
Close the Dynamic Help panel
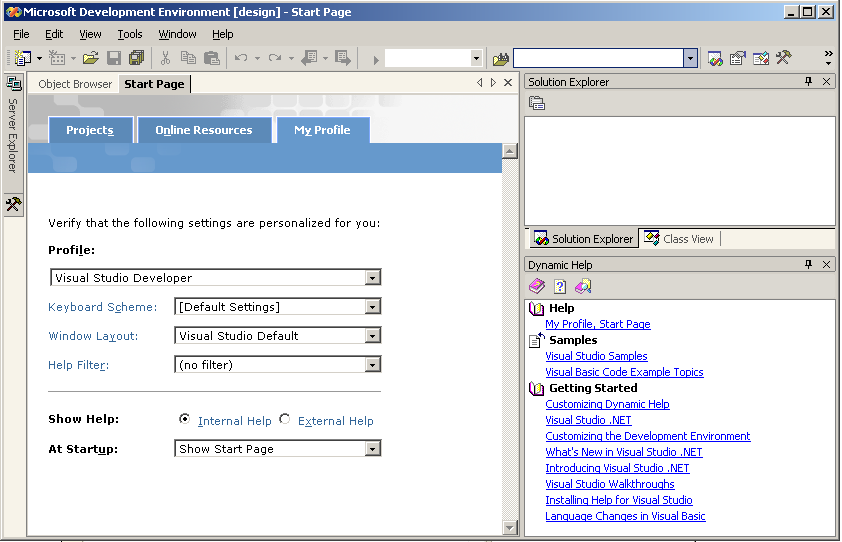826,264
